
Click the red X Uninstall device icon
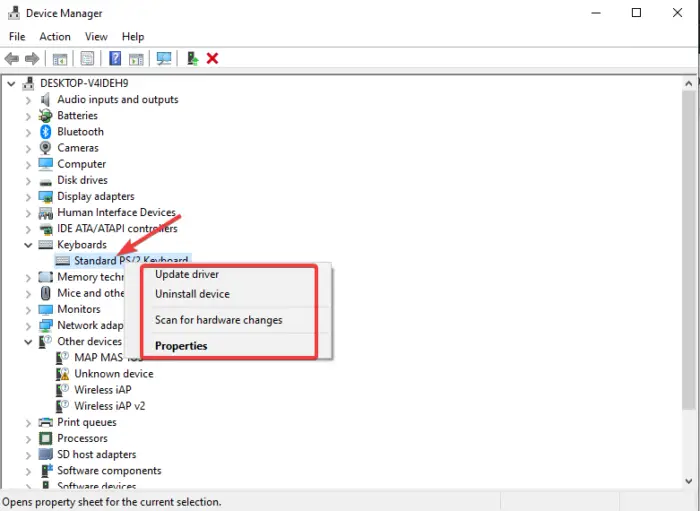point(212,58)
